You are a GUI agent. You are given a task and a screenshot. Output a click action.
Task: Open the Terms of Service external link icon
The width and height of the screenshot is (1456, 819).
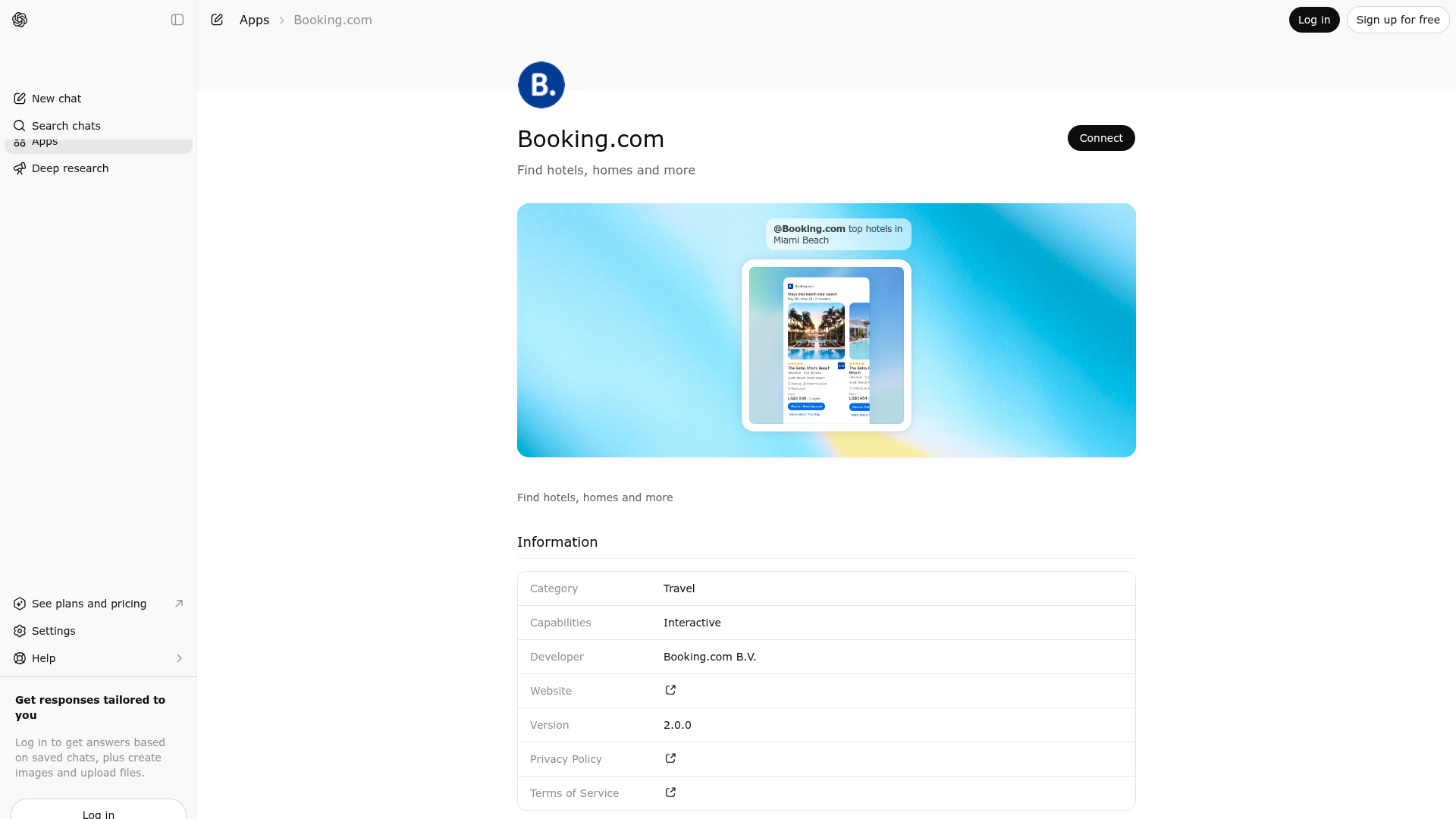point(670,792)
